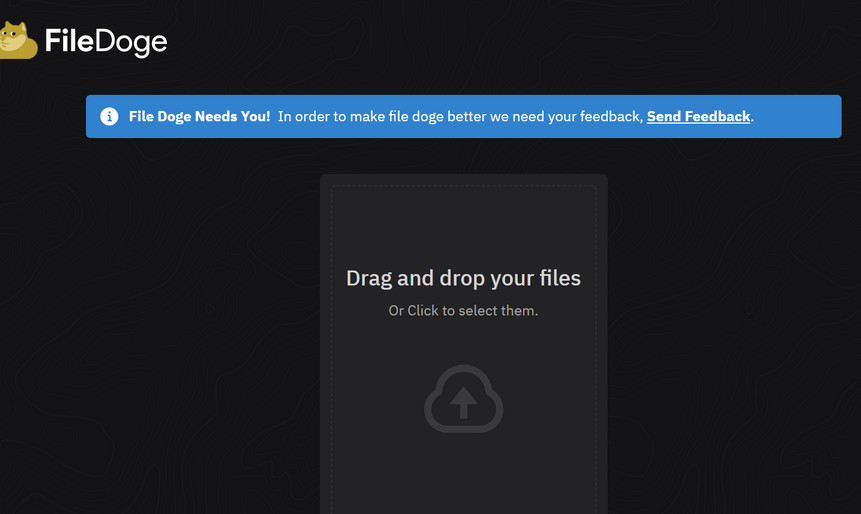Click empty dropzone area above the heading
Viewport: 861px width, 514px height.
(463, 225)
